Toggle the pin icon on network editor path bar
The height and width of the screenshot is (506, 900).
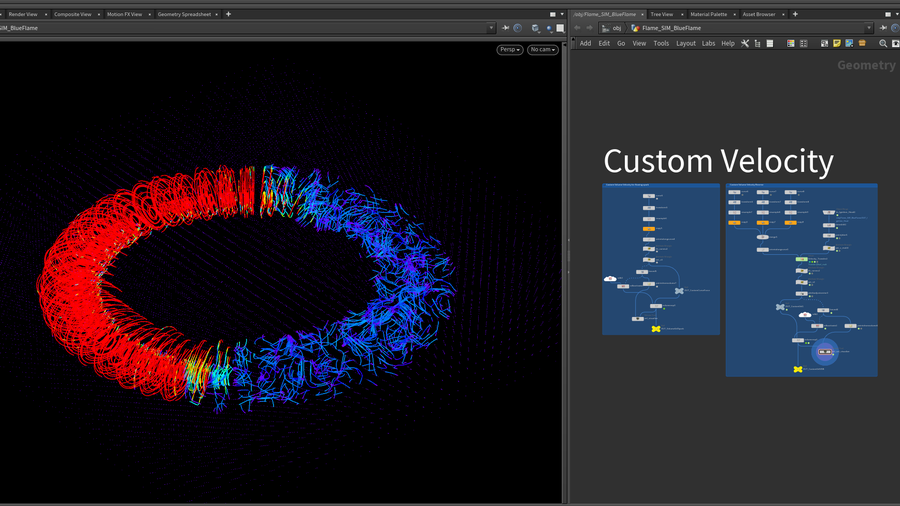(x=883, y=28)
